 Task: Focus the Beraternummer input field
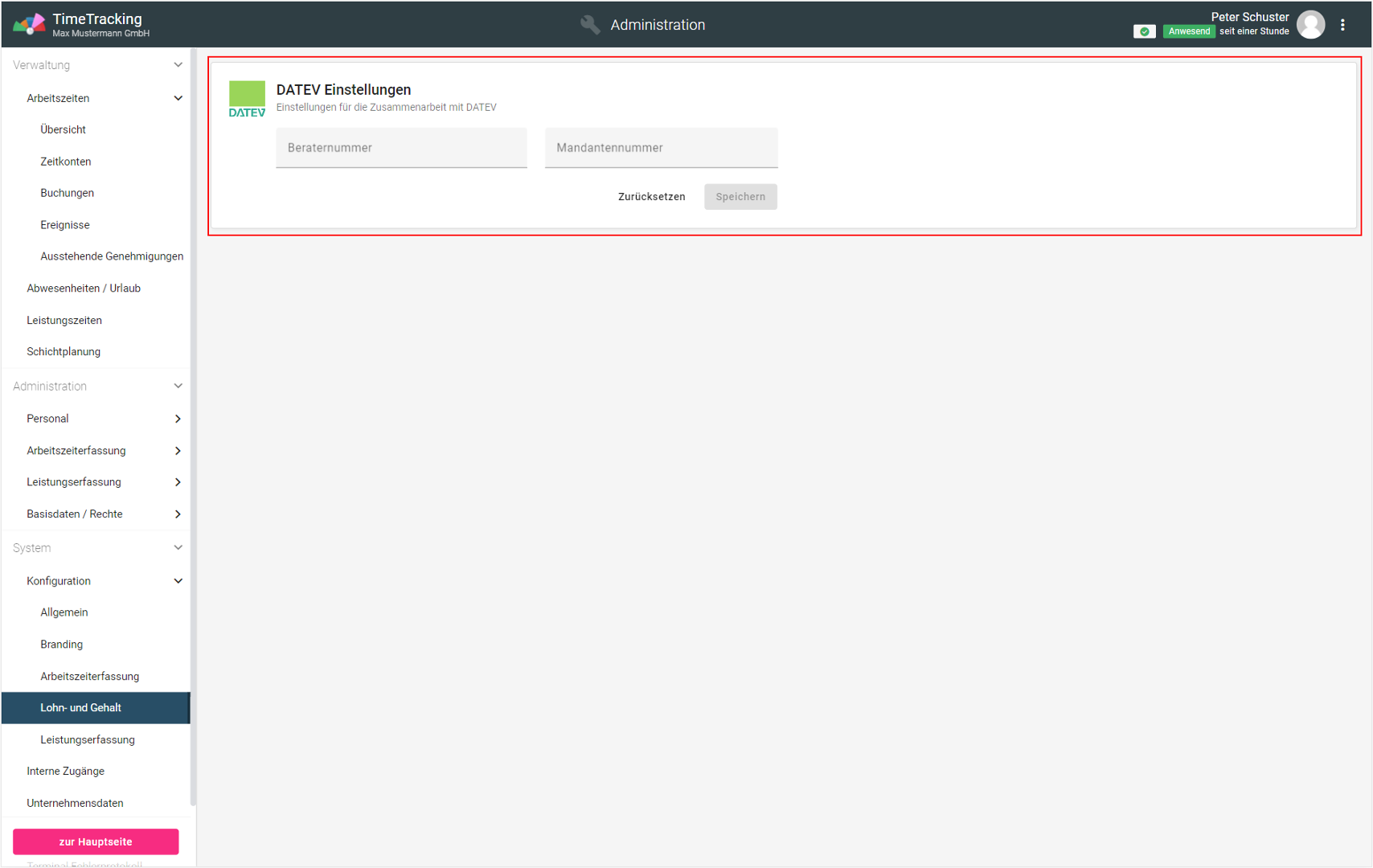point(401,148)
